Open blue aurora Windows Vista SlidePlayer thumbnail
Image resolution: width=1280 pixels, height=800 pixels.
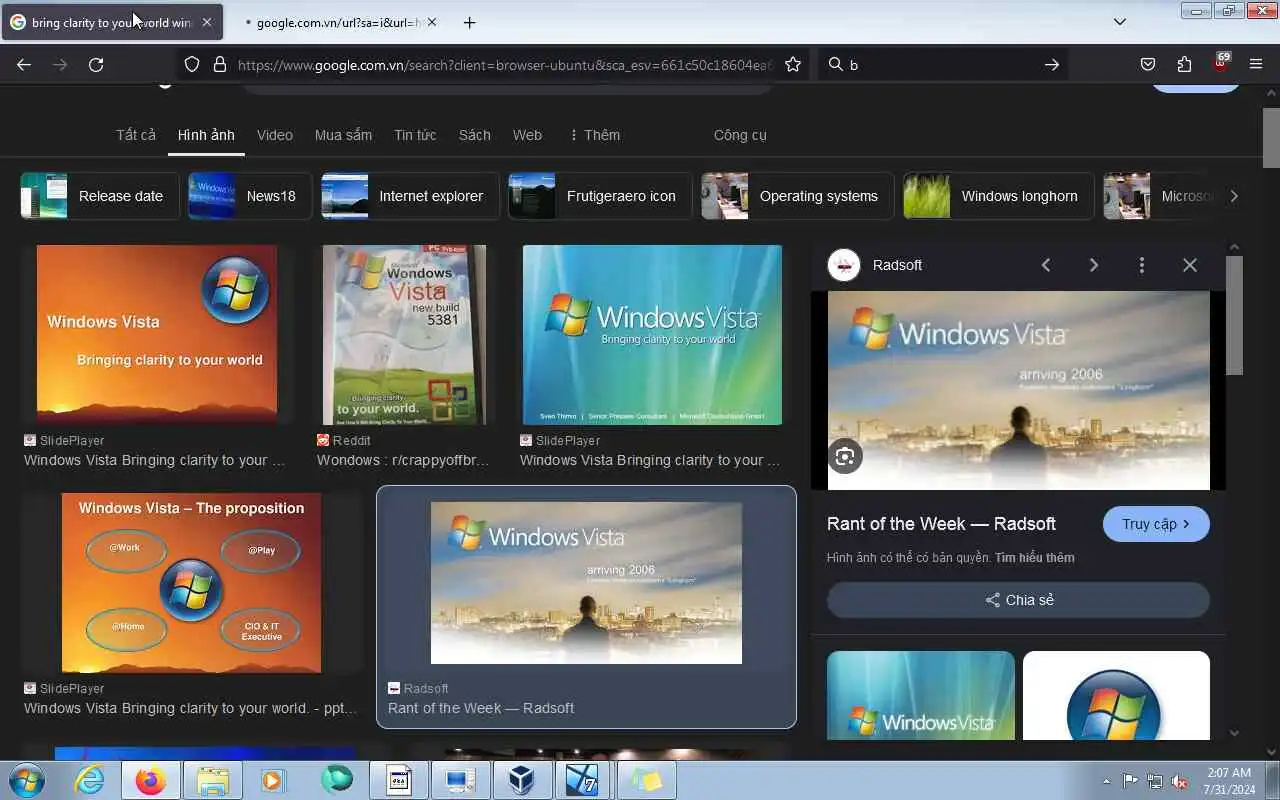click(x=652, y=335)
